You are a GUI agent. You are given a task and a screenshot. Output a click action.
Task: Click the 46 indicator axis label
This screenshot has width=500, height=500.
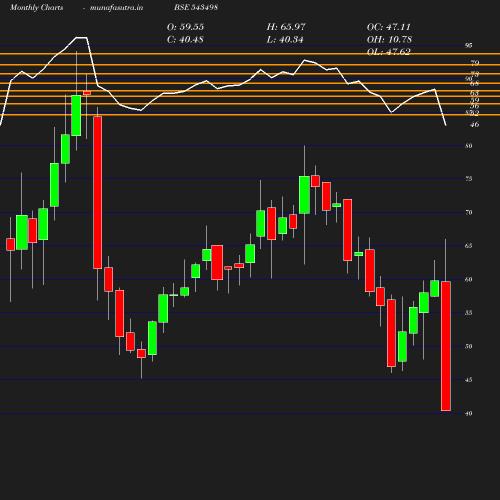tap(474, 124)
